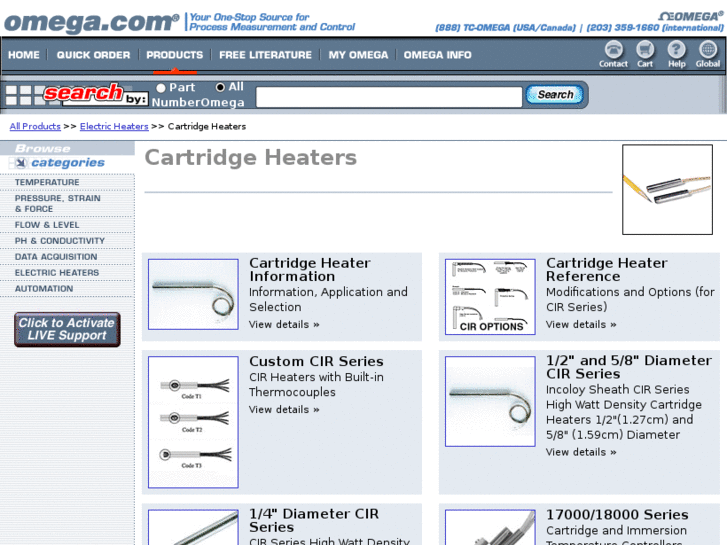Click the blue Search button
This screenshot has width=727, height=545.
[x=555, y=95]
